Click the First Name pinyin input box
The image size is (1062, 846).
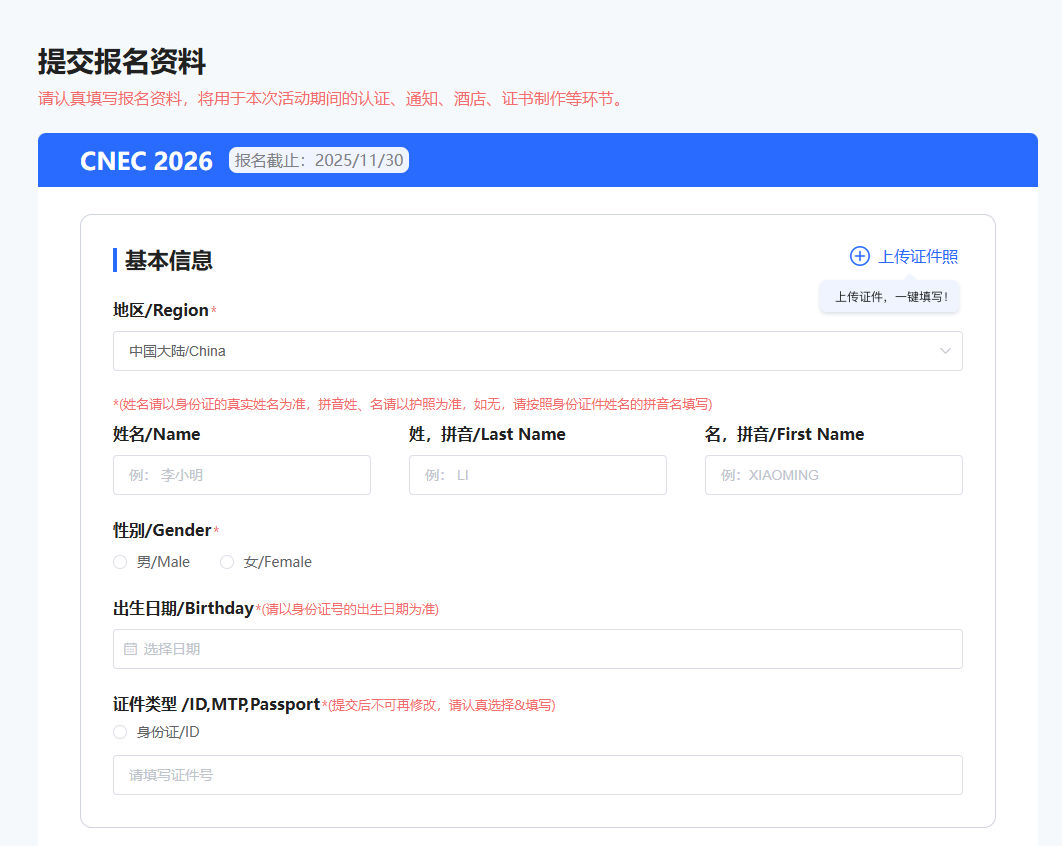833,475
